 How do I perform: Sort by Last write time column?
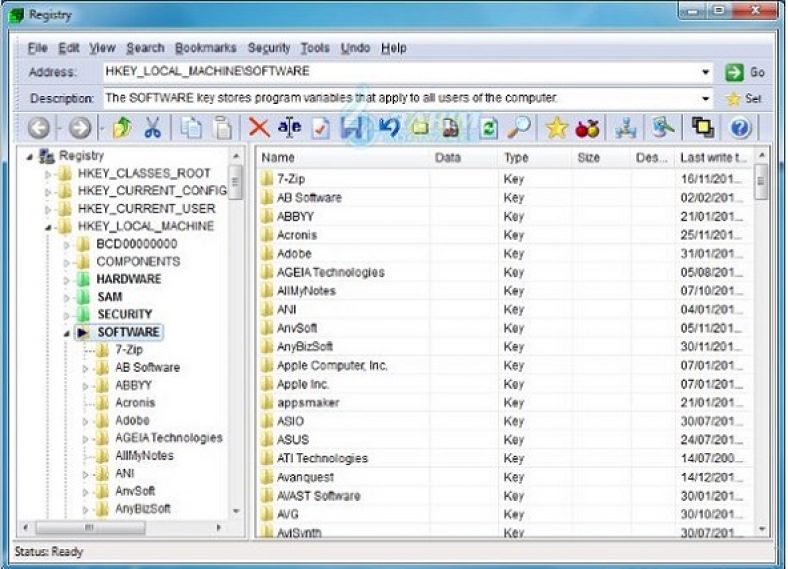tap(714, 158)
